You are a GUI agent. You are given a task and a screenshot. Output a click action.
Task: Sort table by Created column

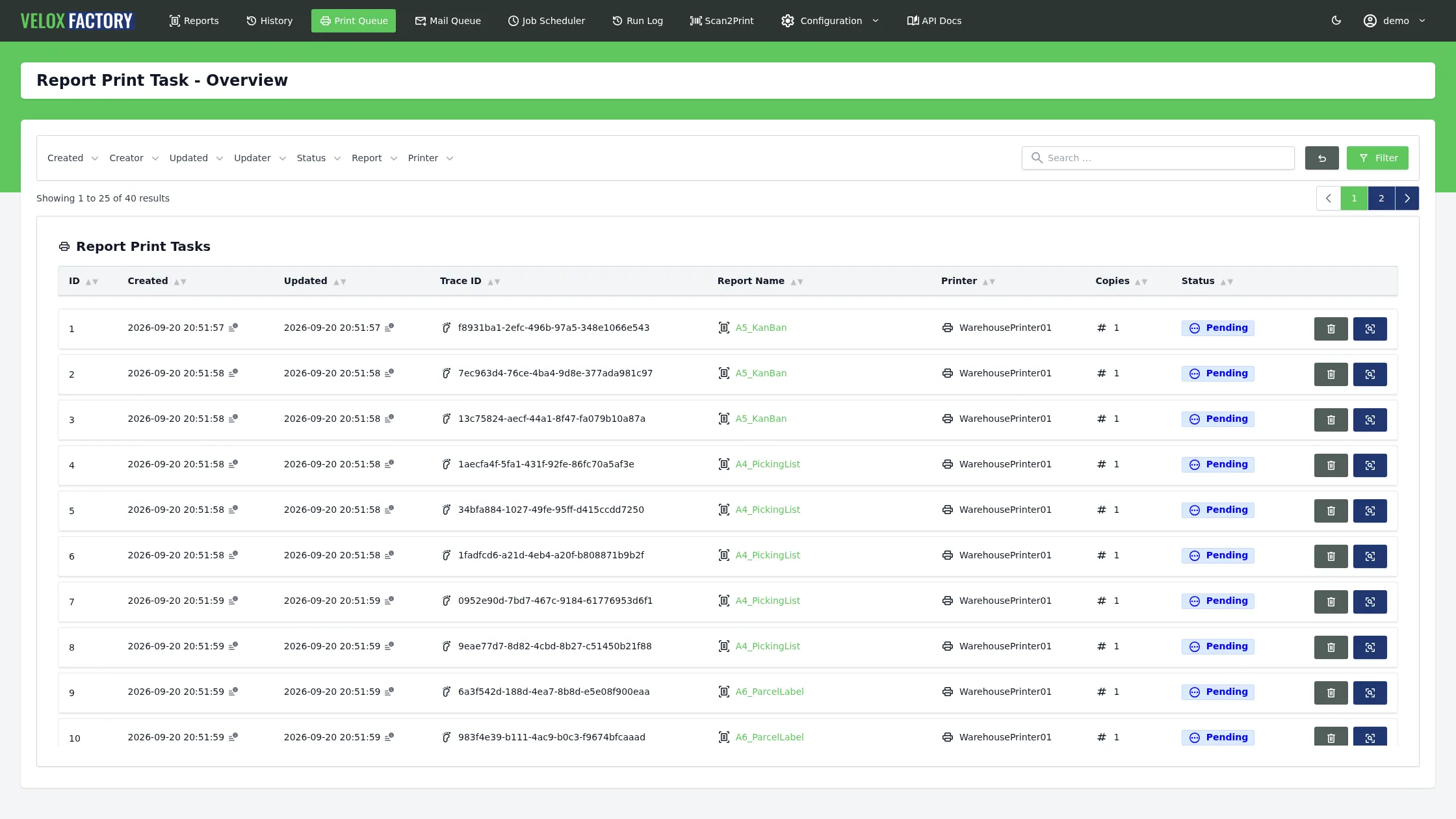(180, 281)
